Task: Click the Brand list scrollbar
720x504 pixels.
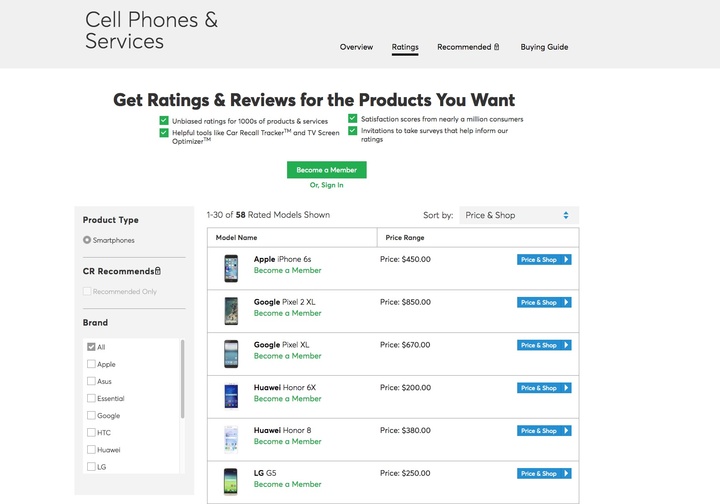Action: [182, 379]
